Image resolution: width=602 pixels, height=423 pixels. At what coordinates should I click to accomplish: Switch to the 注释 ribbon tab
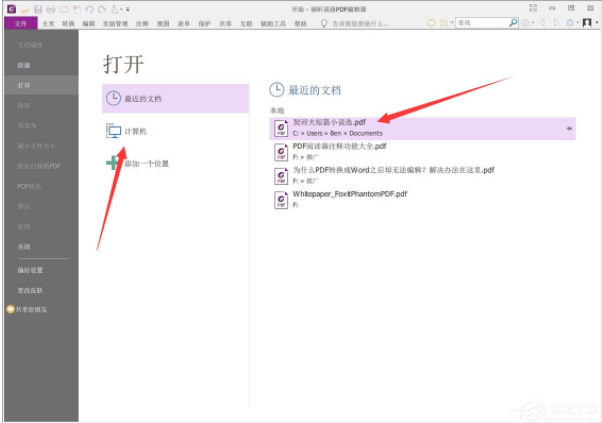click(x=142, y=24)
